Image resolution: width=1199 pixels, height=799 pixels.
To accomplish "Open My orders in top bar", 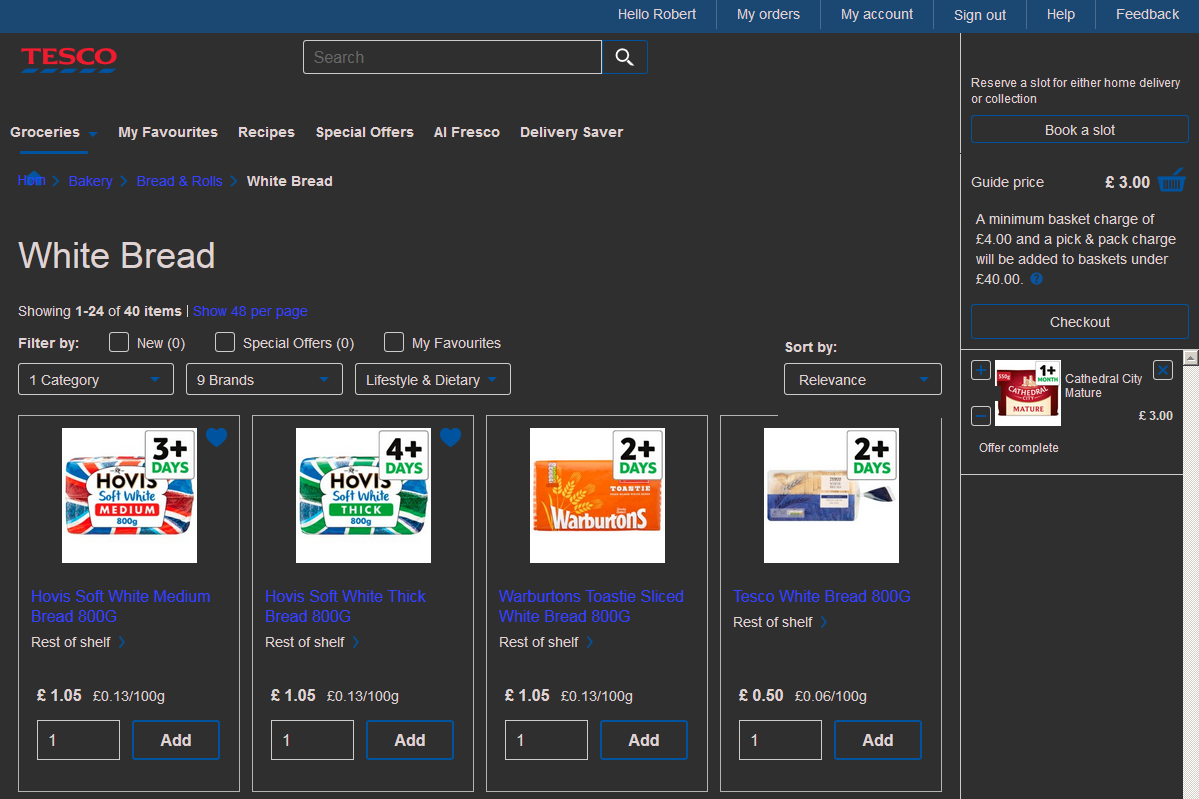I will (768, 15).
